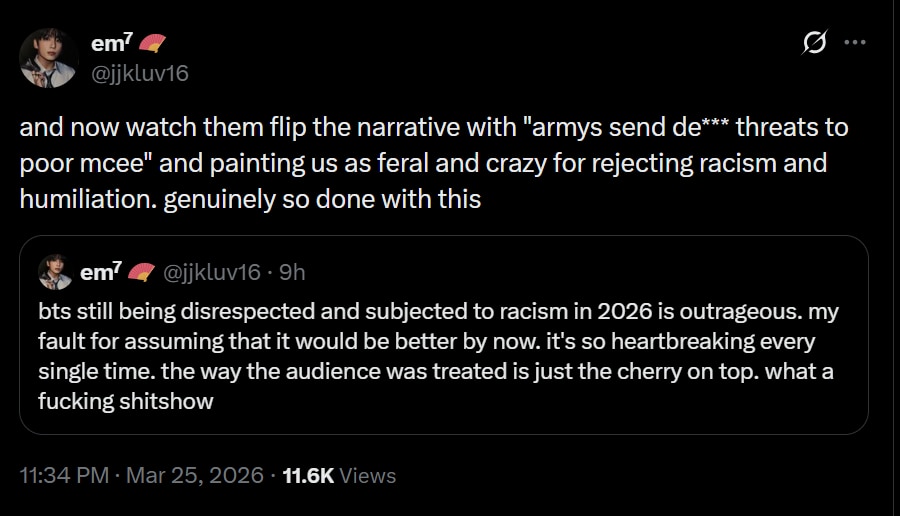This screenshot has width=900, height=516.
Task: Click the fan emoji beside the main author name
Action: (x=152, y=43)
